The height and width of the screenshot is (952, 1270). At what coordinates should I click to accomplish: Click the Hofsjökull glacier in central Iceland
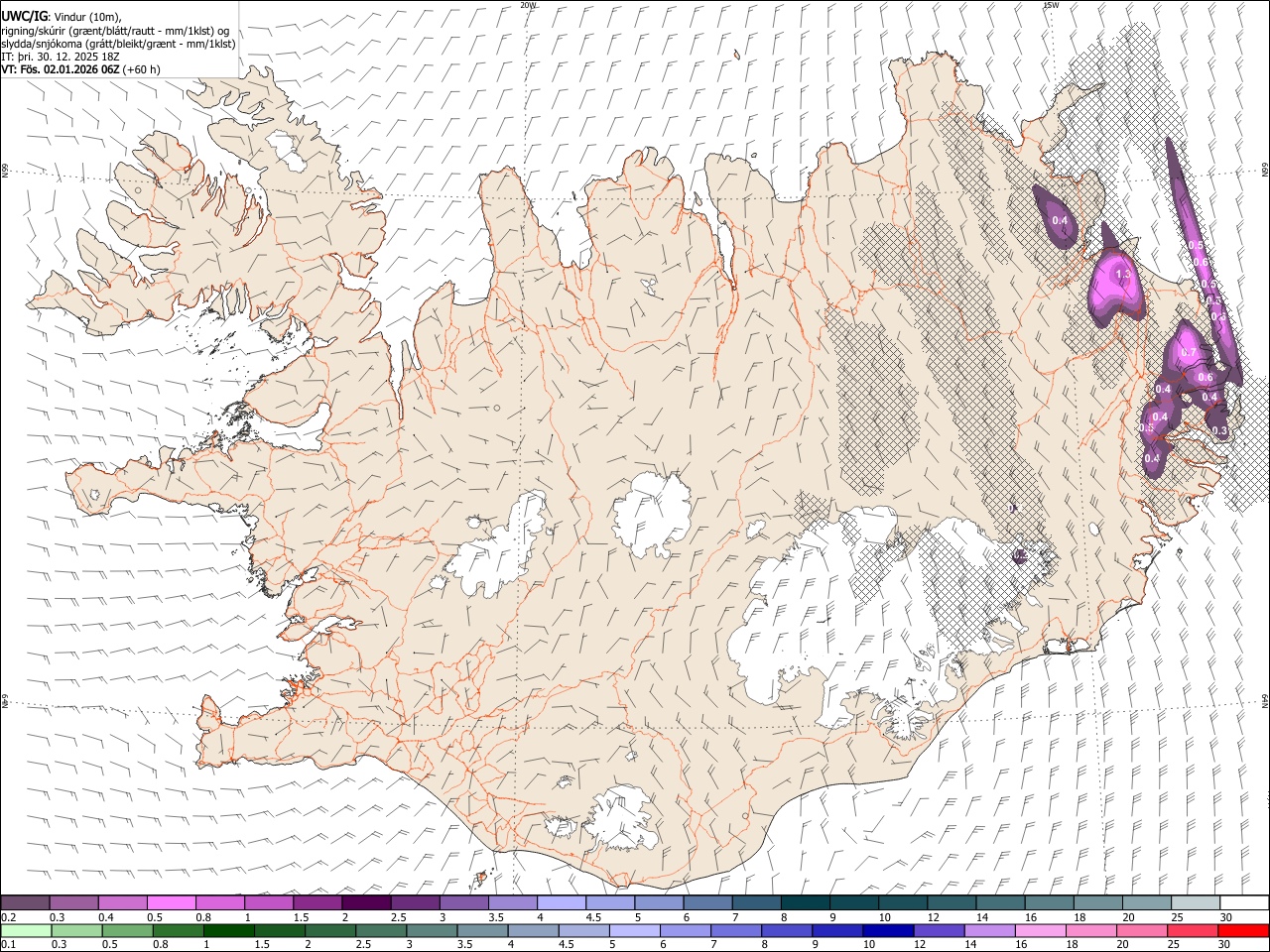652,514
